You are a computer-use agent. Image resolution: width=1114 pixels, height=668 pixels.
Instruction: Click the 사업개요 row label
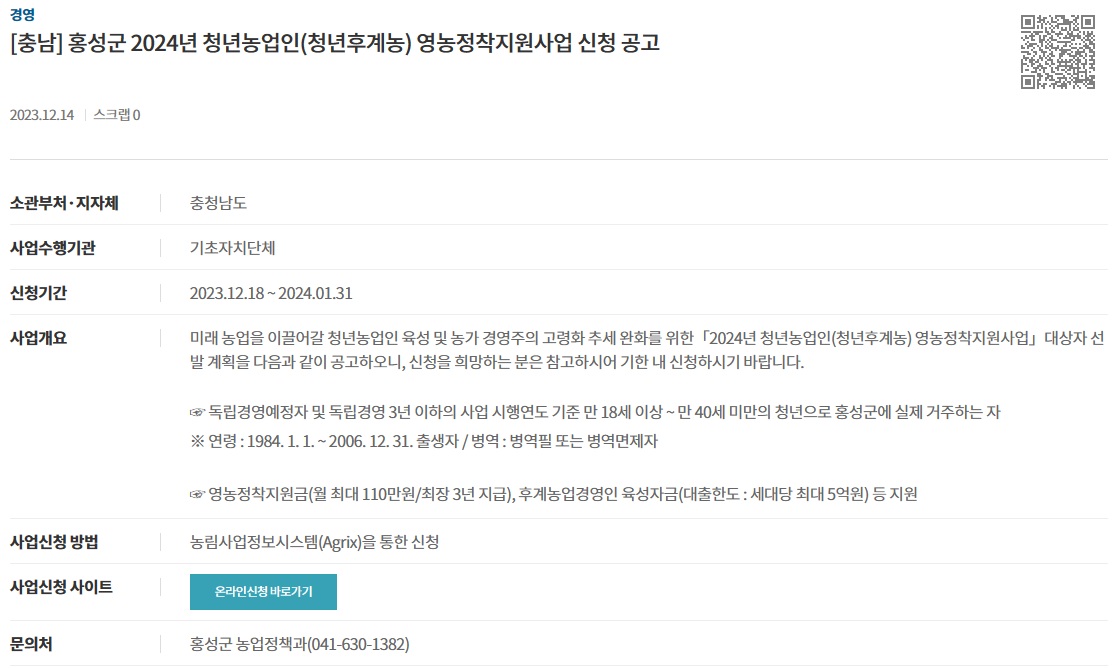[38, 338]
